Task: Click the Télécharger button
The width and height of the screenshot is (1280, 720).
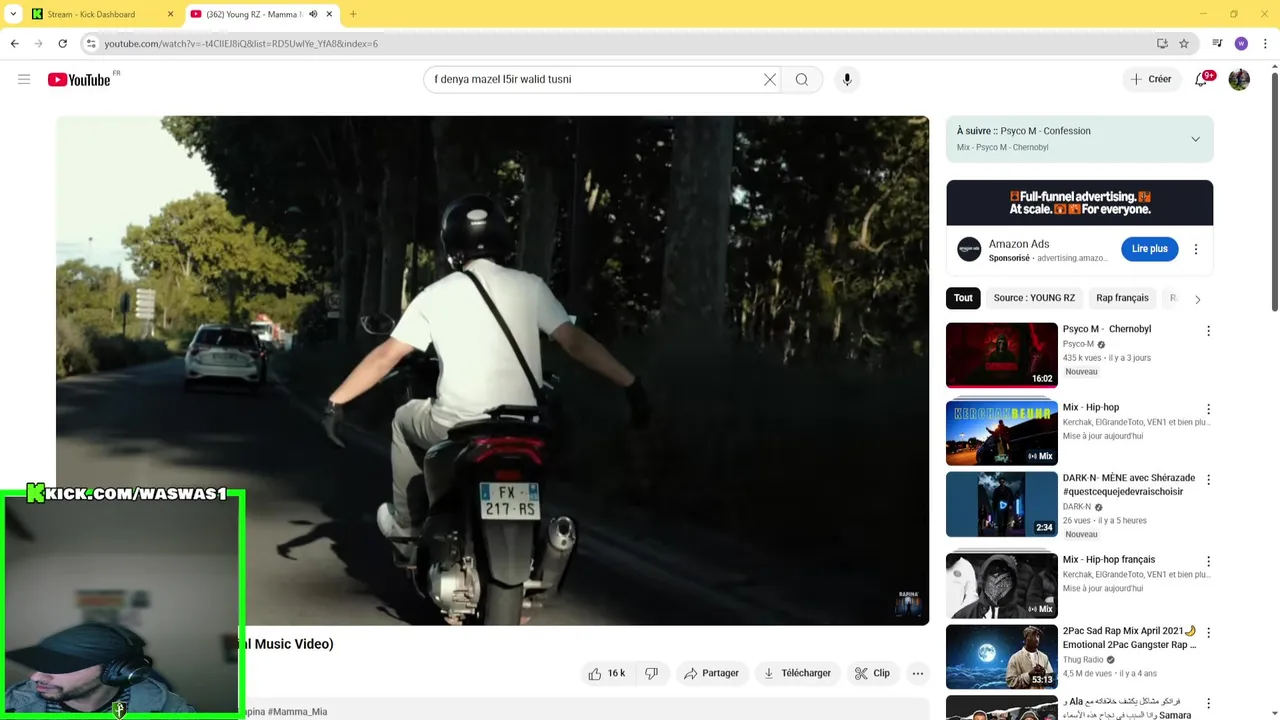Action: coord(797,673)
